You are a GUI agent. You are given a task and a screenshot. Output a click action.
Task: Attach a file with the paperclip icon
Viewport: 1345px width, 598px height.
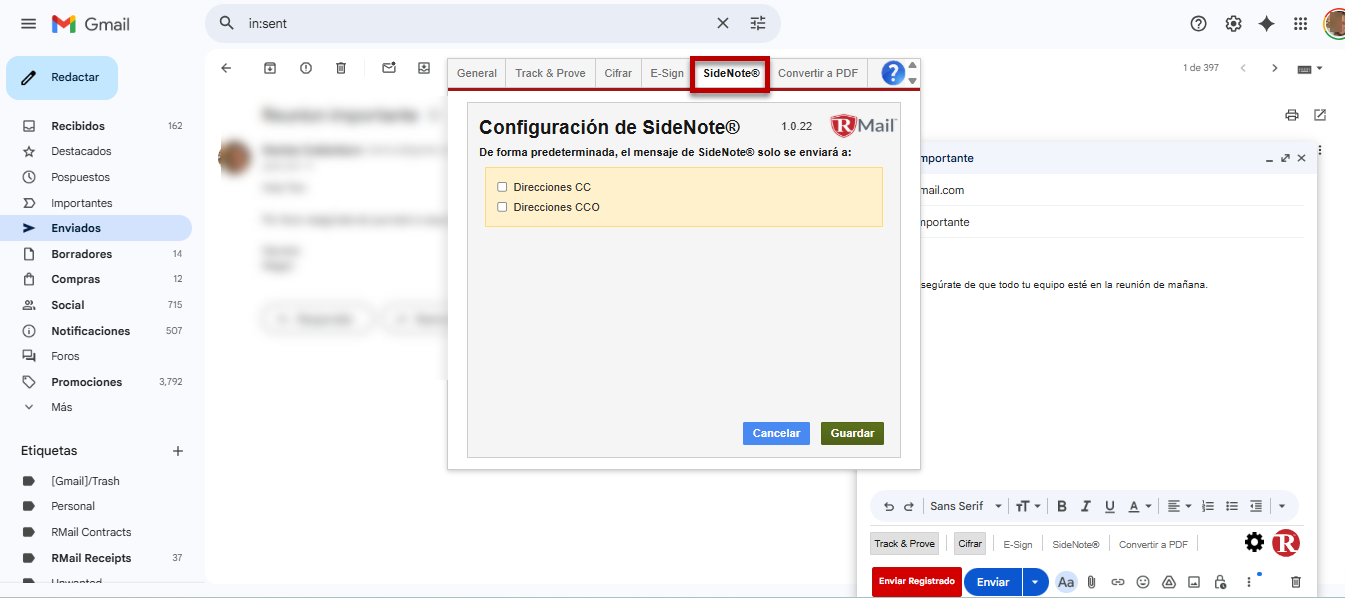[x=1092, y=582]
